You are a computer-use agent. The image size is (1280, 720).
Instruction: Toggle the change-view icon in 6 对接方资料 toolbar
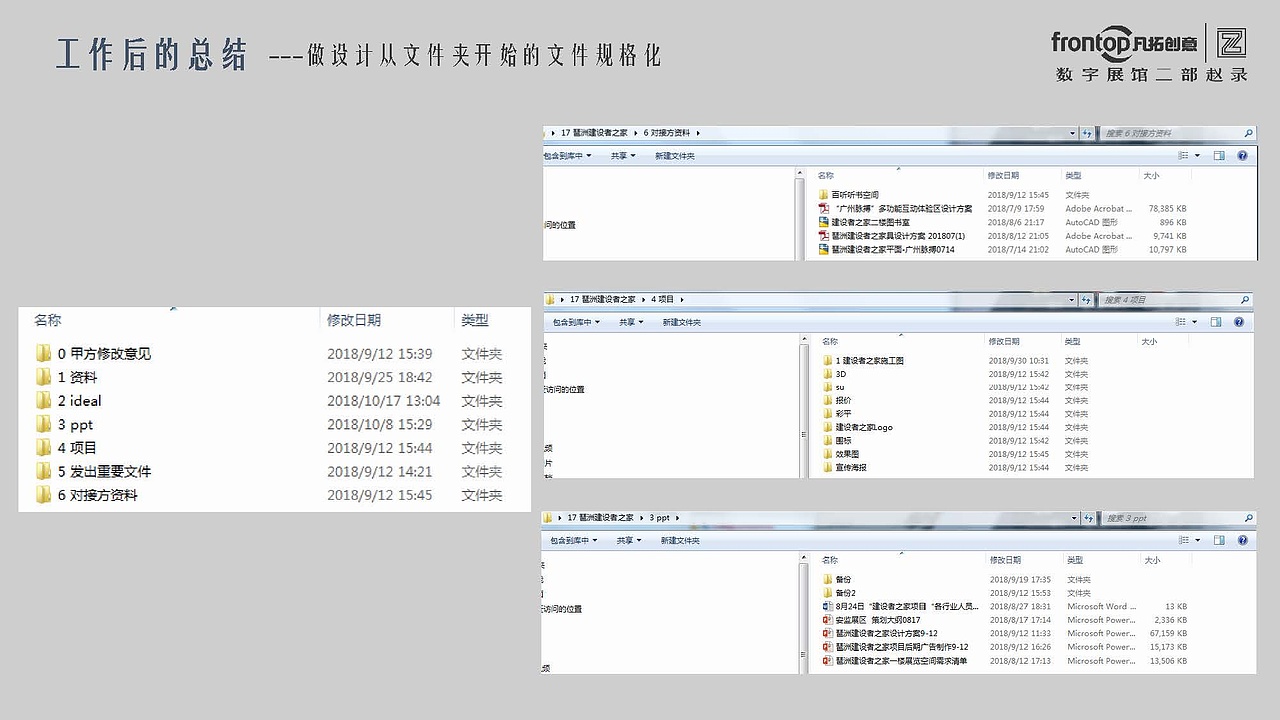(x=1185, y=155)
